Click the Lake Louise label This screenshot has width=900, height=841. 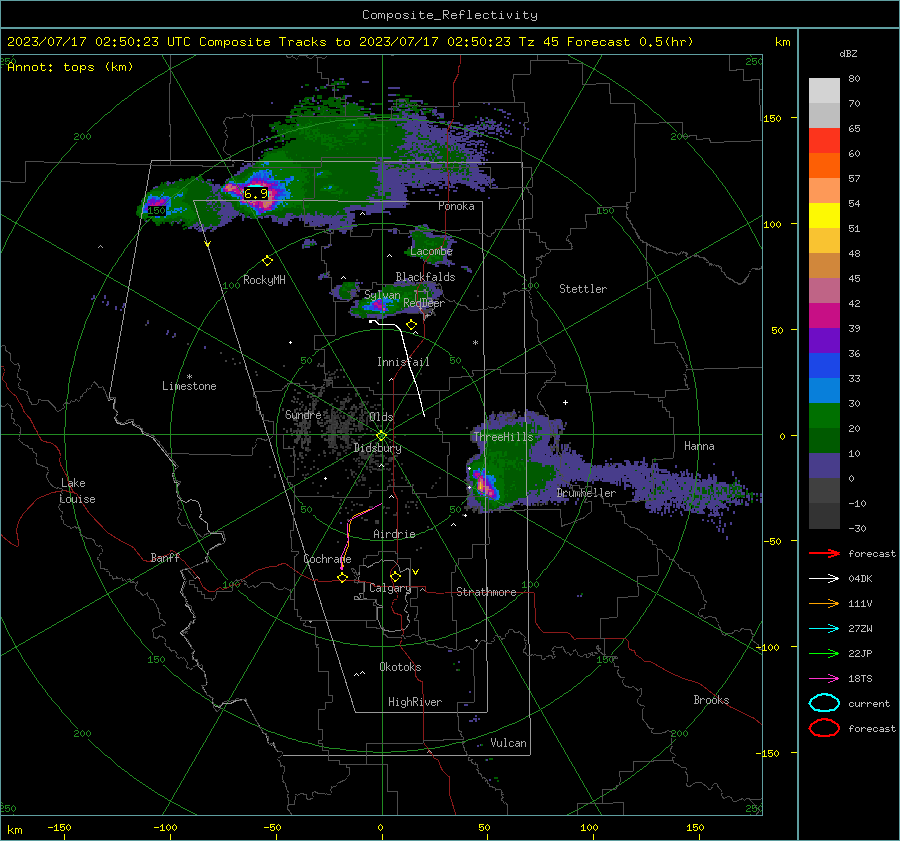tap(77, 491)
